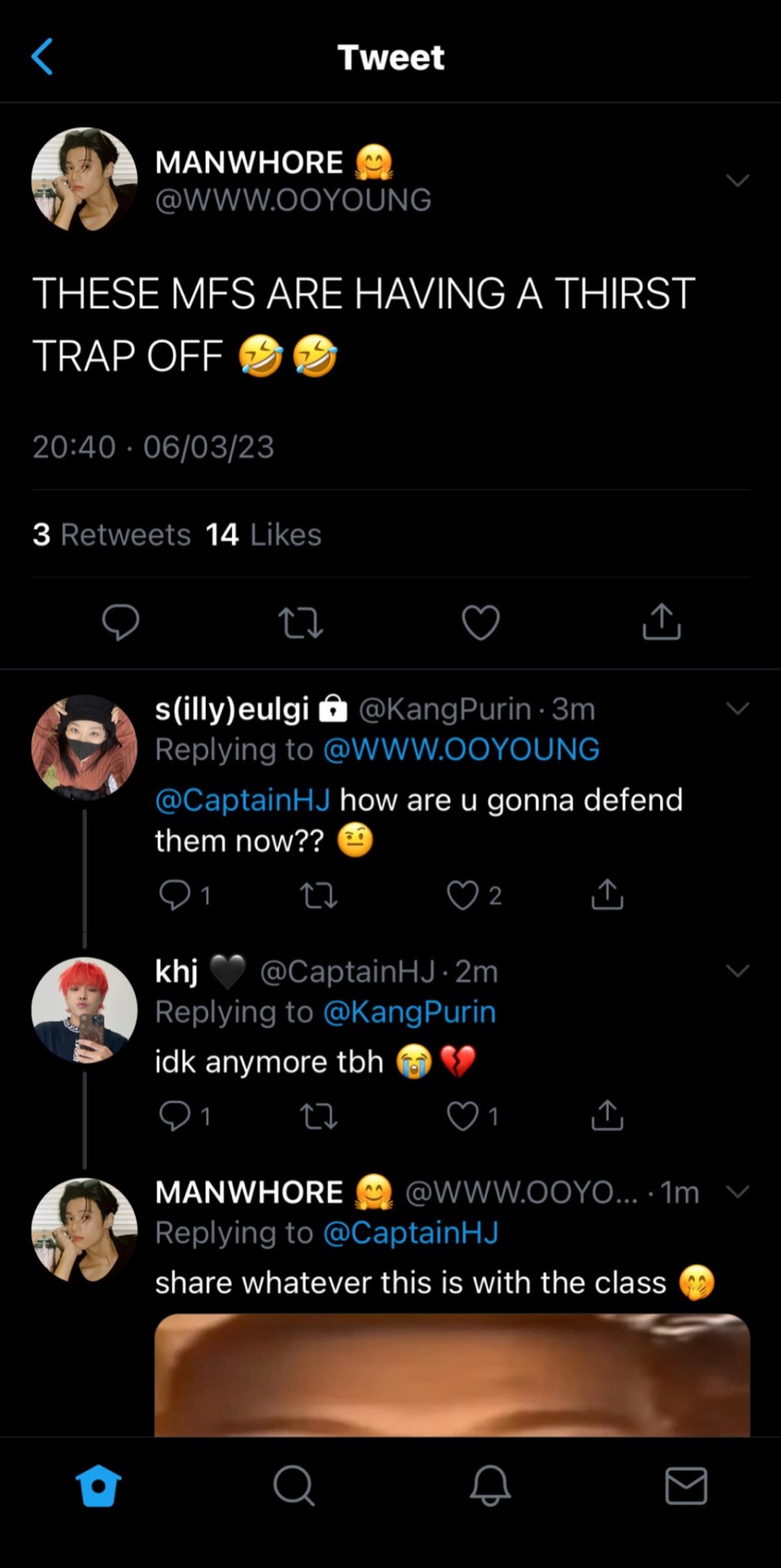Share the s(illy)eulgi reply
The image size is (781, 1568).
(x=606, y=895)
